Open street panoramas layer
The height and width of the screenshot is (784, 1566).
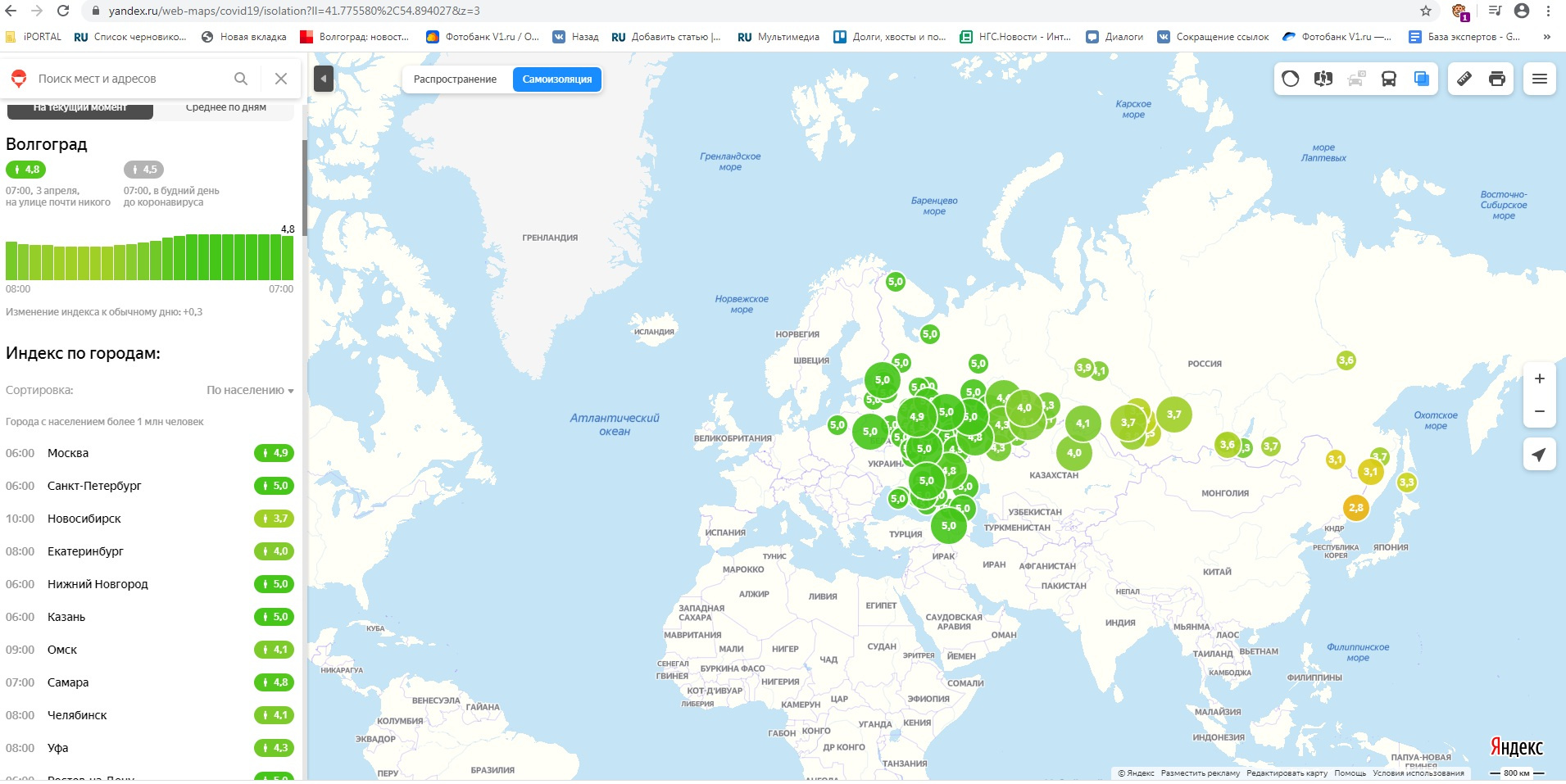click(1323, 79)
